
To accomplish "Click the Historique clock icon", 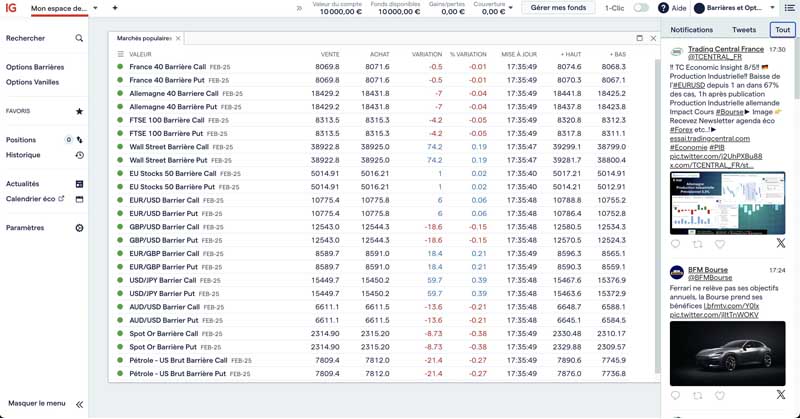I will click(79, 155).
